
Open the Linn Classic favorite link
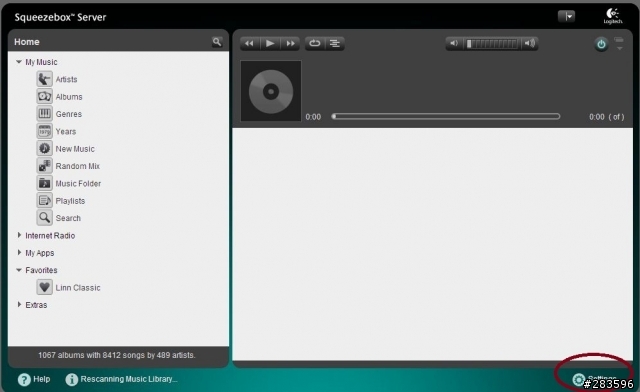coord(78,287)
